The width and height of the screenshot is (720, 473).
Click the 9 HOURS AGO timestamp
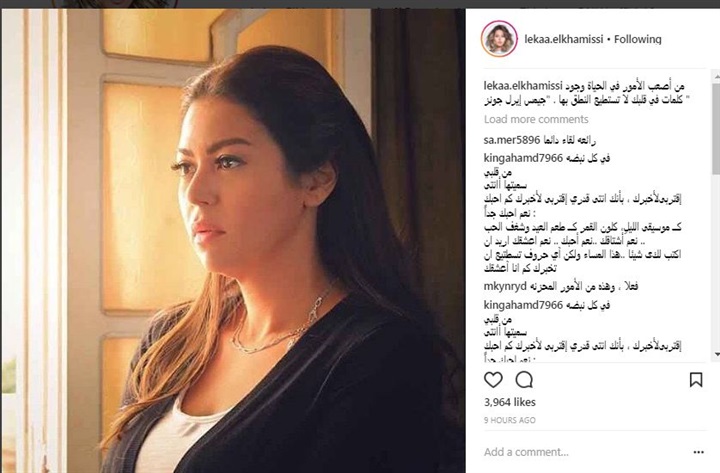pyautogui.click(x=510, y=420)
